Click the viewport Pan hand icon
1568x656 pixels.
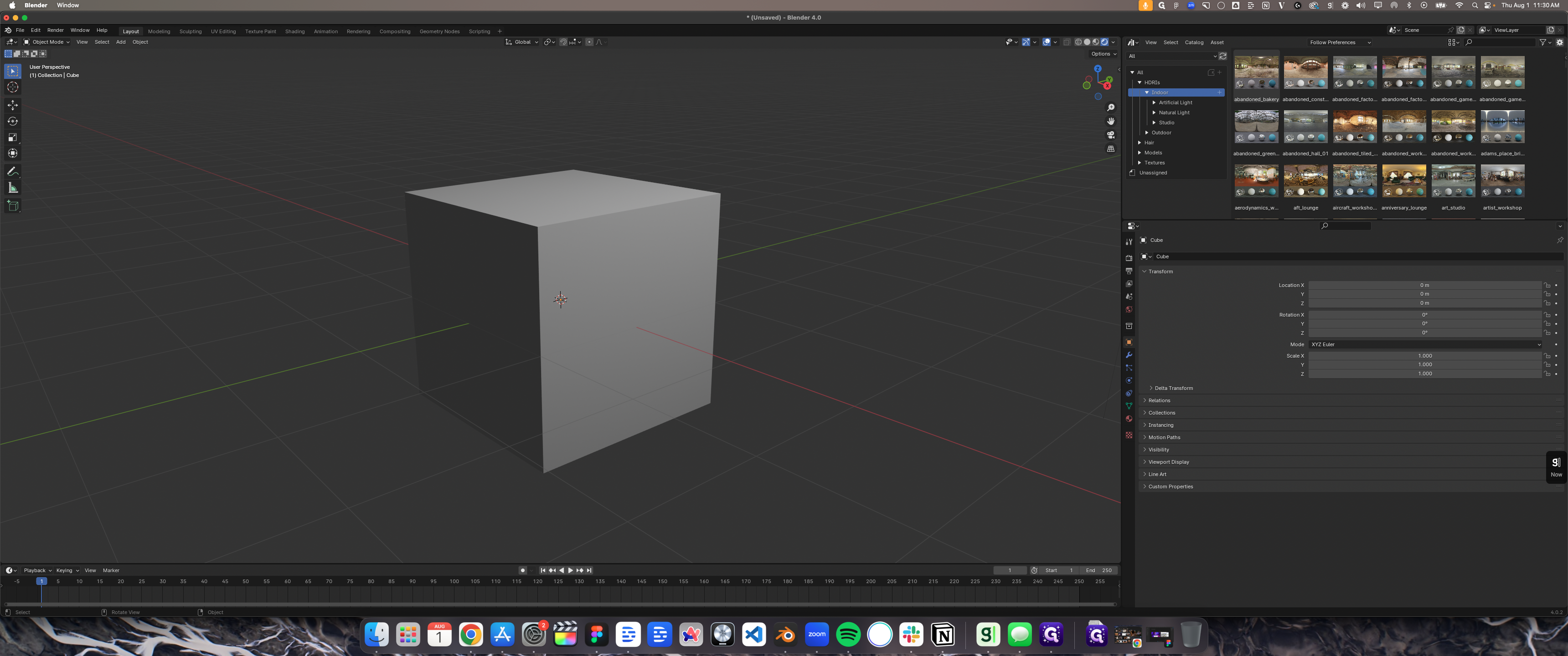[x=1110, y=121]
